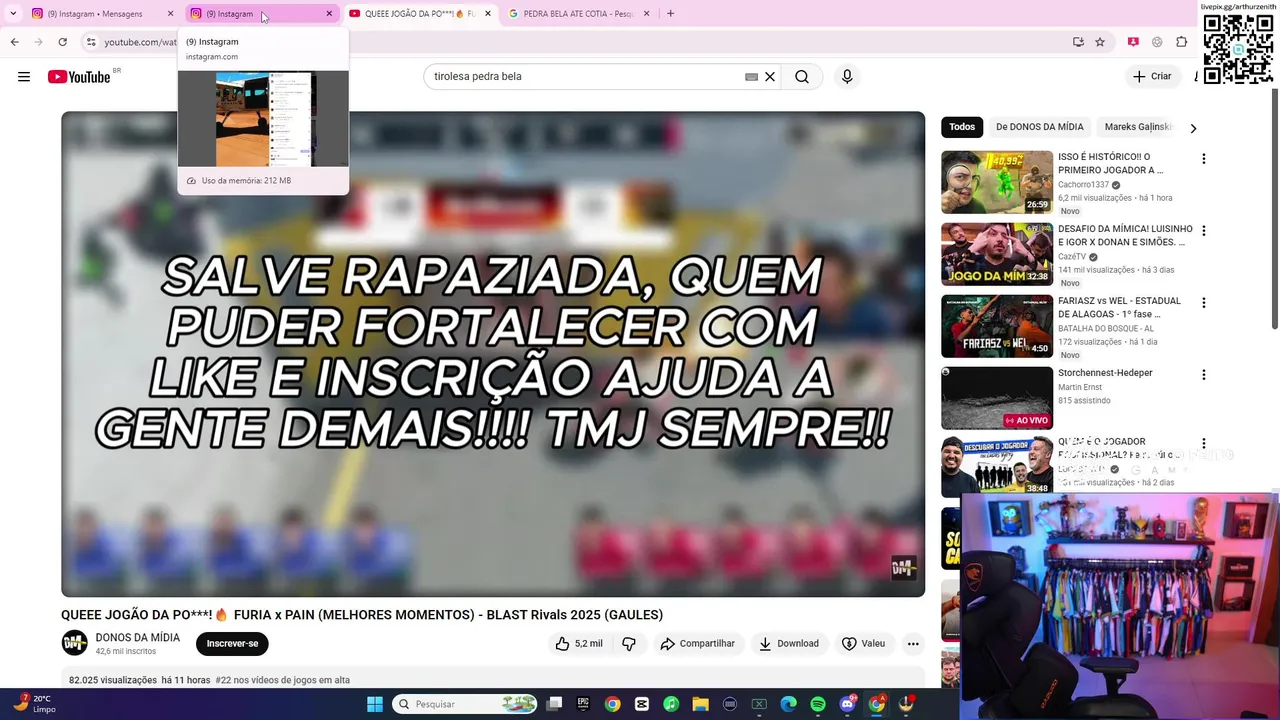Open File Explorer from the taskbar
The height and width of the screenshot is (720, 1280).
click(700, 704)
